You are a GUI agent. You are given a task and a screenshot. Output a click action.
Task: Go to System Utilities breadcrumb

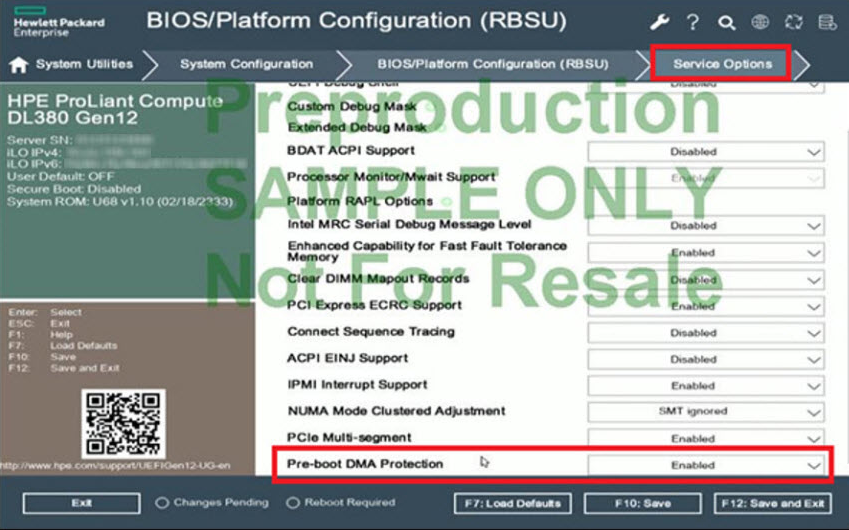pyautogui.click(x=84, y=64)
